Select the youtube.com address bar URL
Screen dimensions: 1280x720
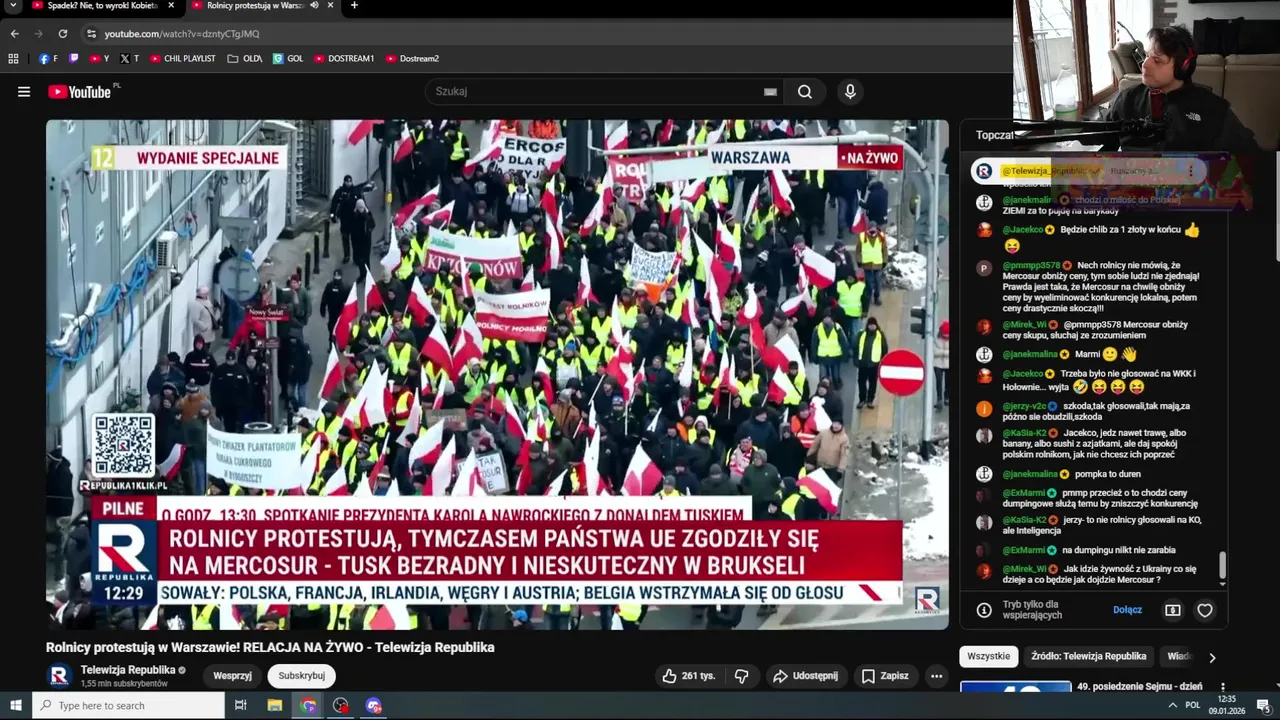182,34
